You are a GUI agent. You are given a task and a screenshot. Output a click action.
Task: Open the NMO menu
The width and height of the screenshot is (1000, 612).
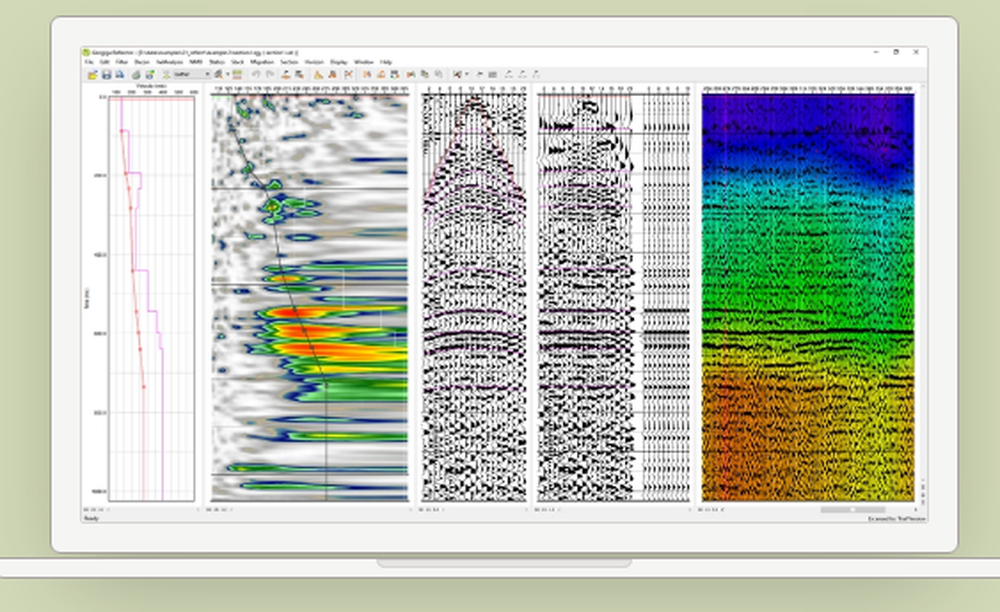[196, 62]
